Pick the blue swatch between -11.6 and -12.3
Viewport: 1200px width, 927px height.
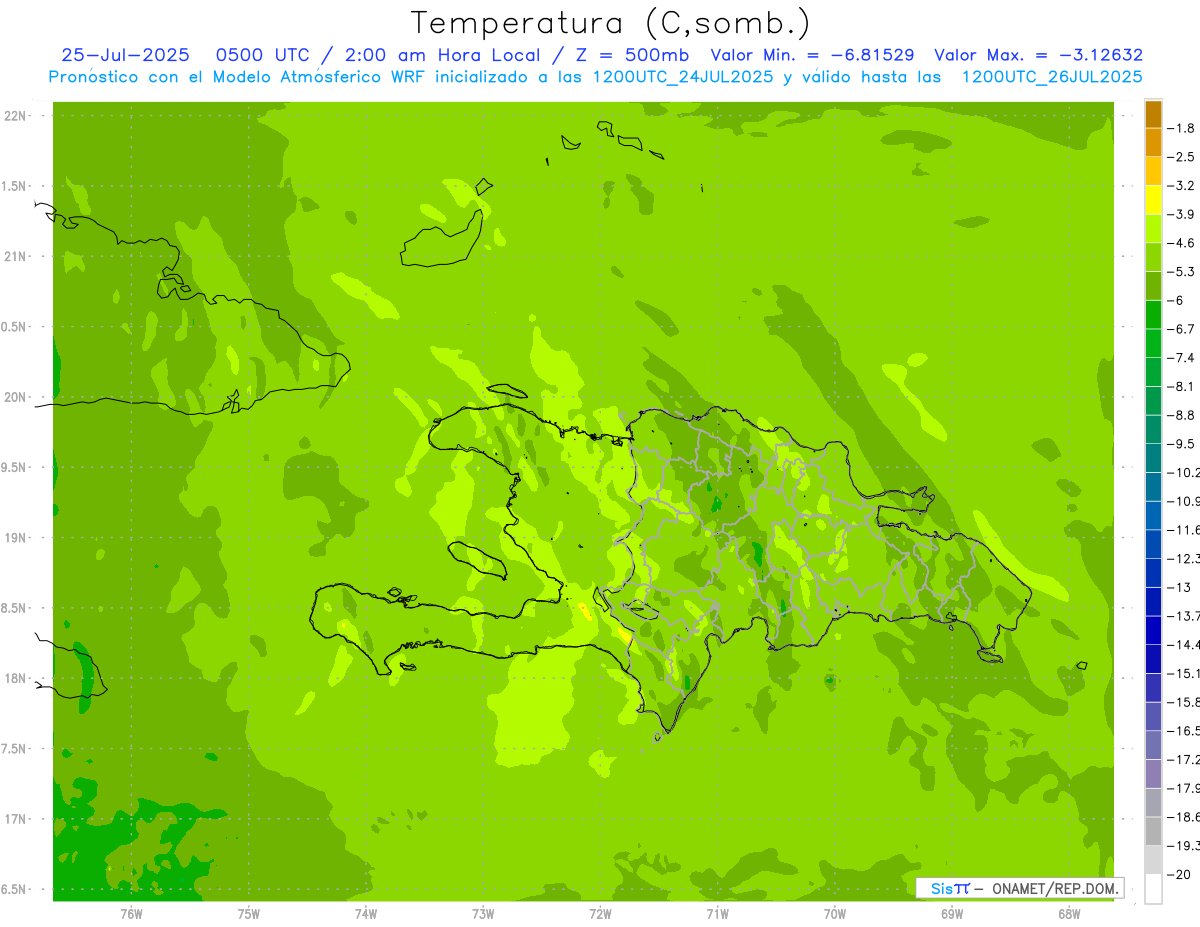pyautogui.click(x=1153, y=544)
